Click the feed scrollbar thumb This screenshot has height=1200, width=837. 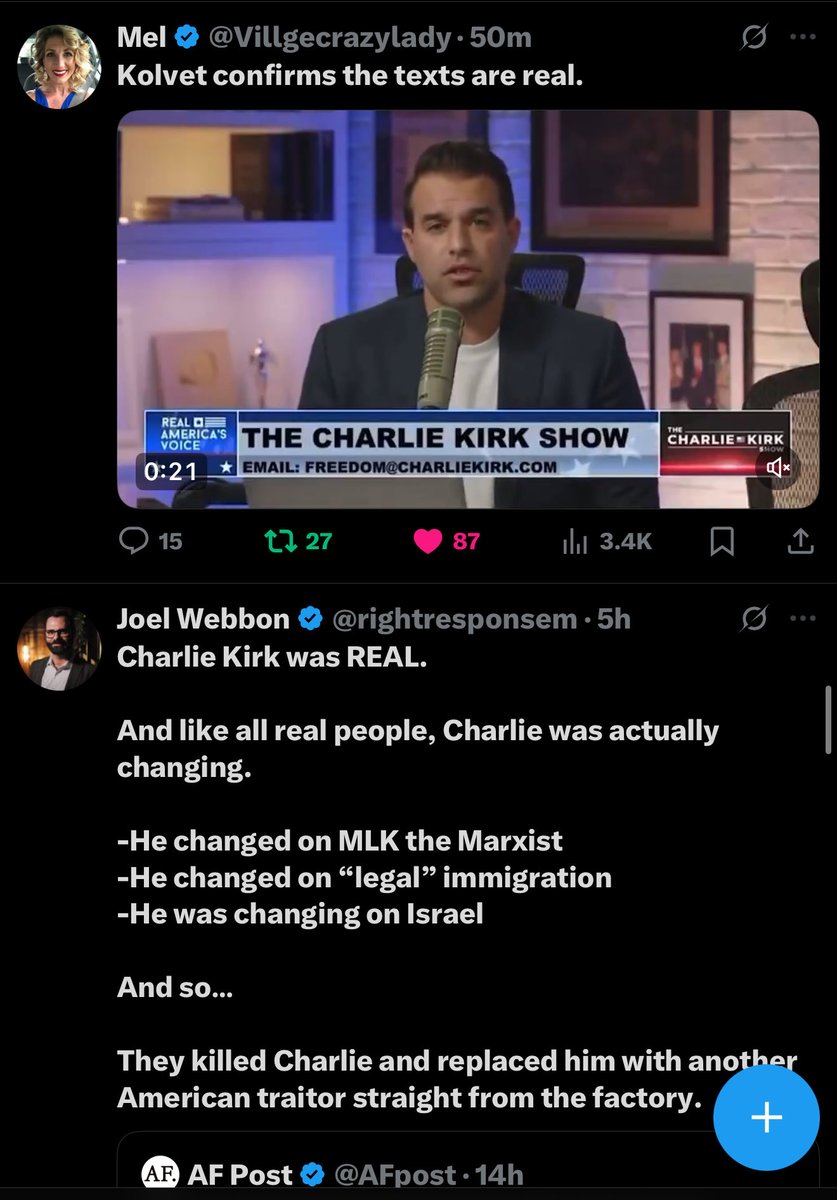point(828,720)
